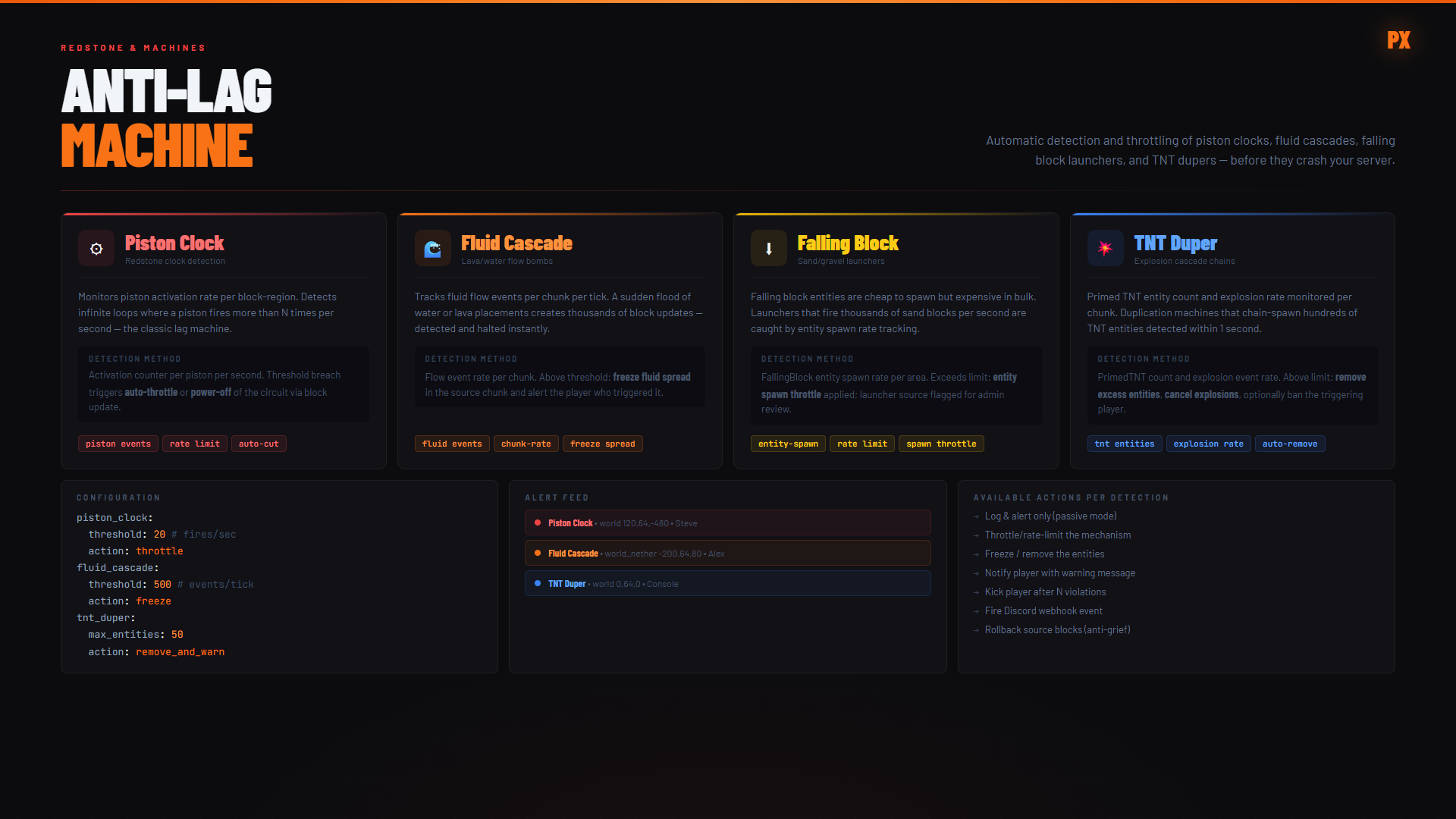Click the '# events/tick' config comment
The width and height of the screenshot is (1456, 819).
[x=215, y=585]
